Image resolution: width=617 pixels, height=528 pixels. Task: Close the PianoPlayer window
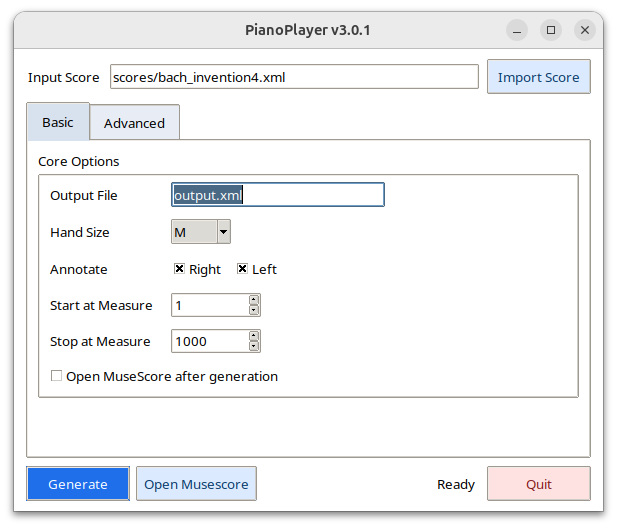point(585,30)
